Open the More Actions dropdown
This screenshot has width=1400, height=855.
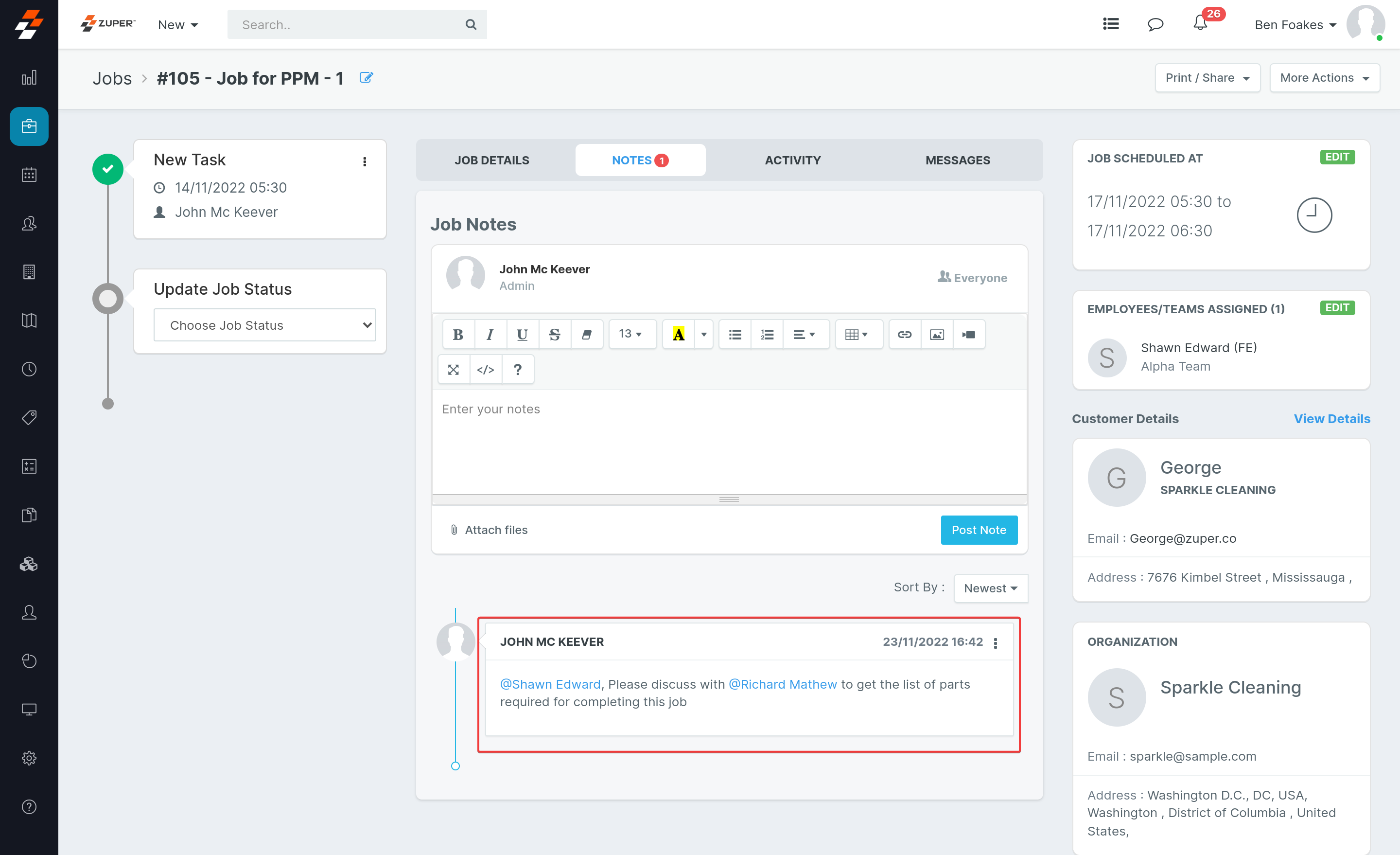(x=1324, y=78)
